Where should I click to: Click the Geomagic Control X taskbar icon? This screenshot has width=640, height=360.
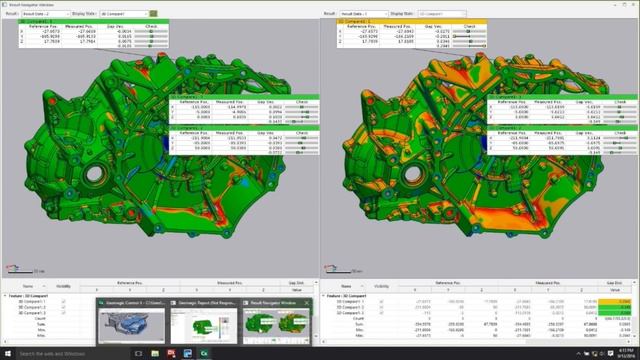click(x=204, y=353)
